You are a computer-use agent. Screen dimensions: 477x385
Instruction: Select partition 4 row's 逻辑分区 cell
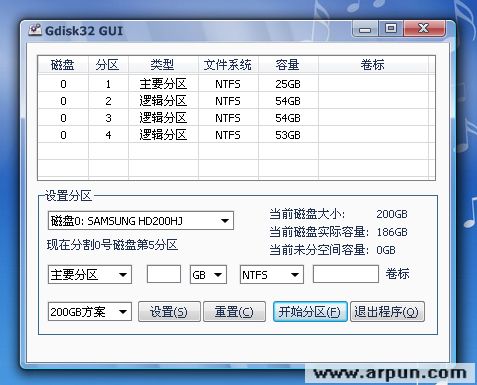(163, 135)
